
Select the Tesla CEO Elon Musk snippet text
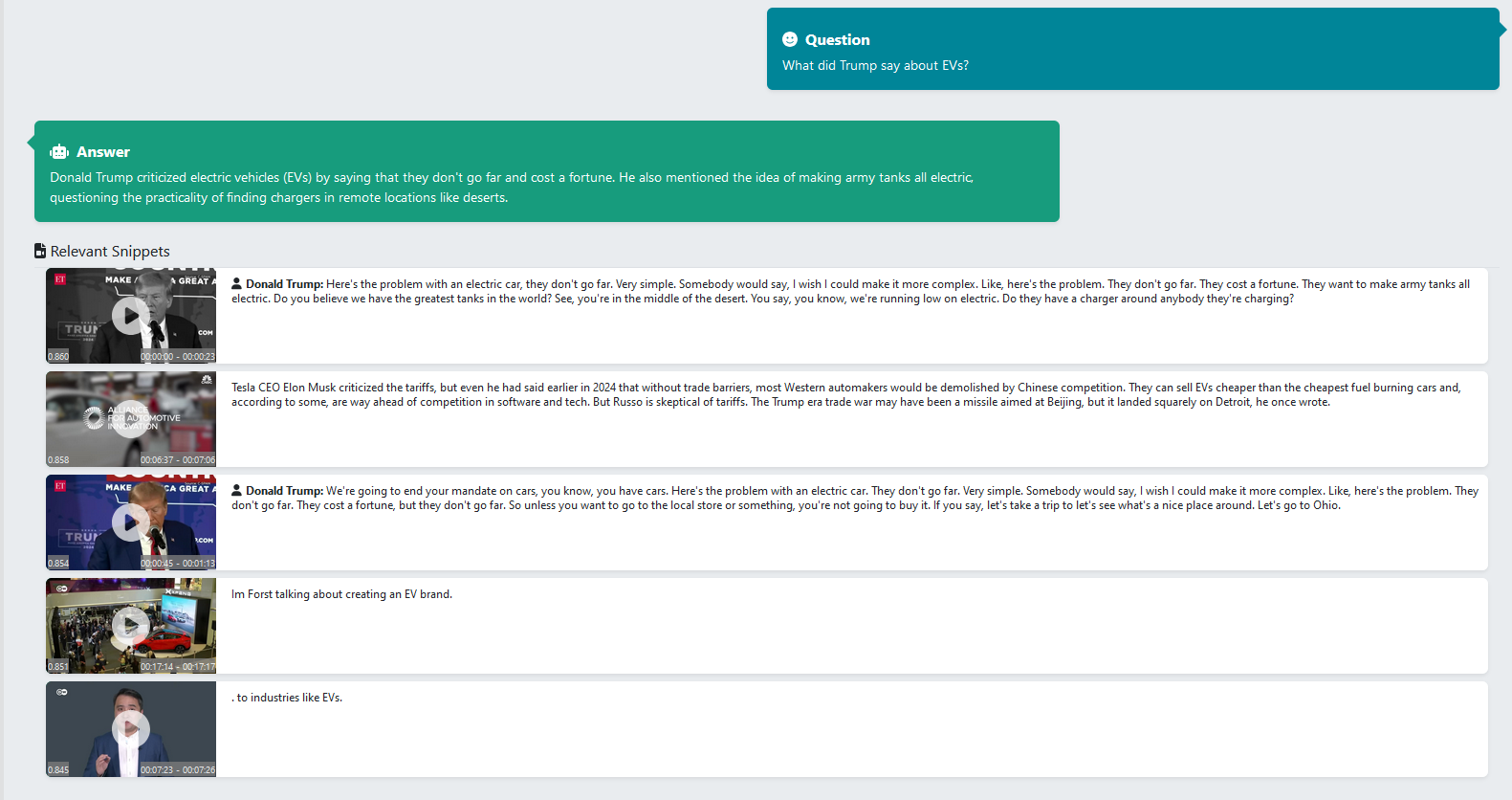click(x=845, y=394)
